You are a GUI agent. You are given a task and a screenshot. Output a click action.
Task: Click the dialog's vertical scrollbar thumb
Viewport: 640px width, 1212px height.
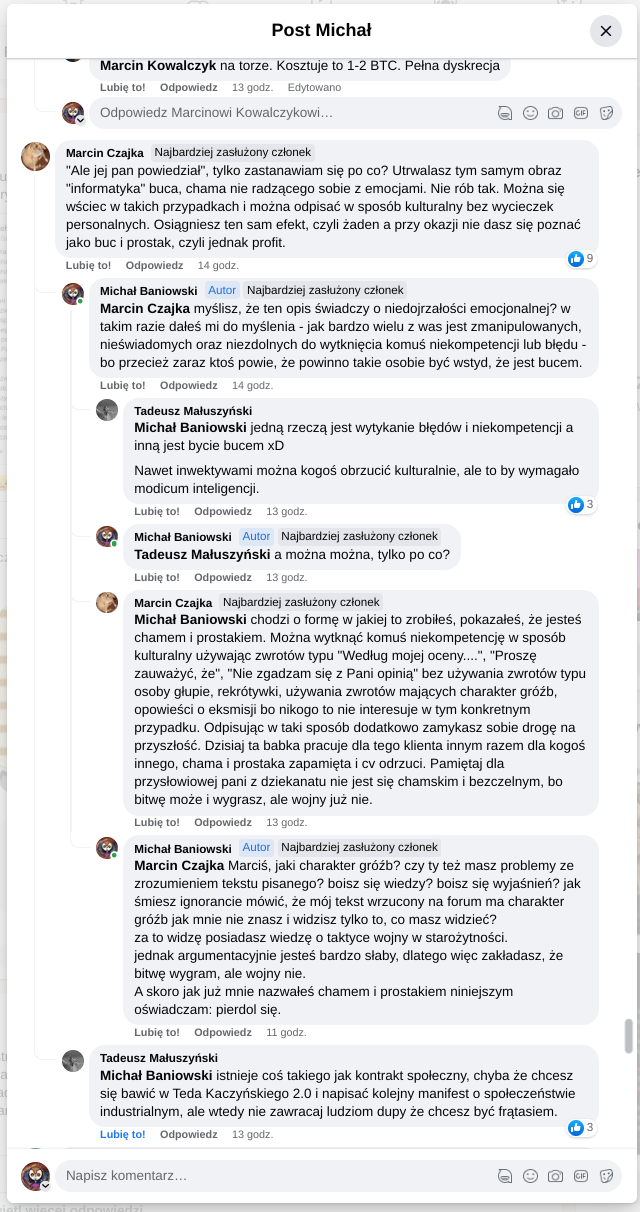pyautogui.click(x=629, y=1036)
